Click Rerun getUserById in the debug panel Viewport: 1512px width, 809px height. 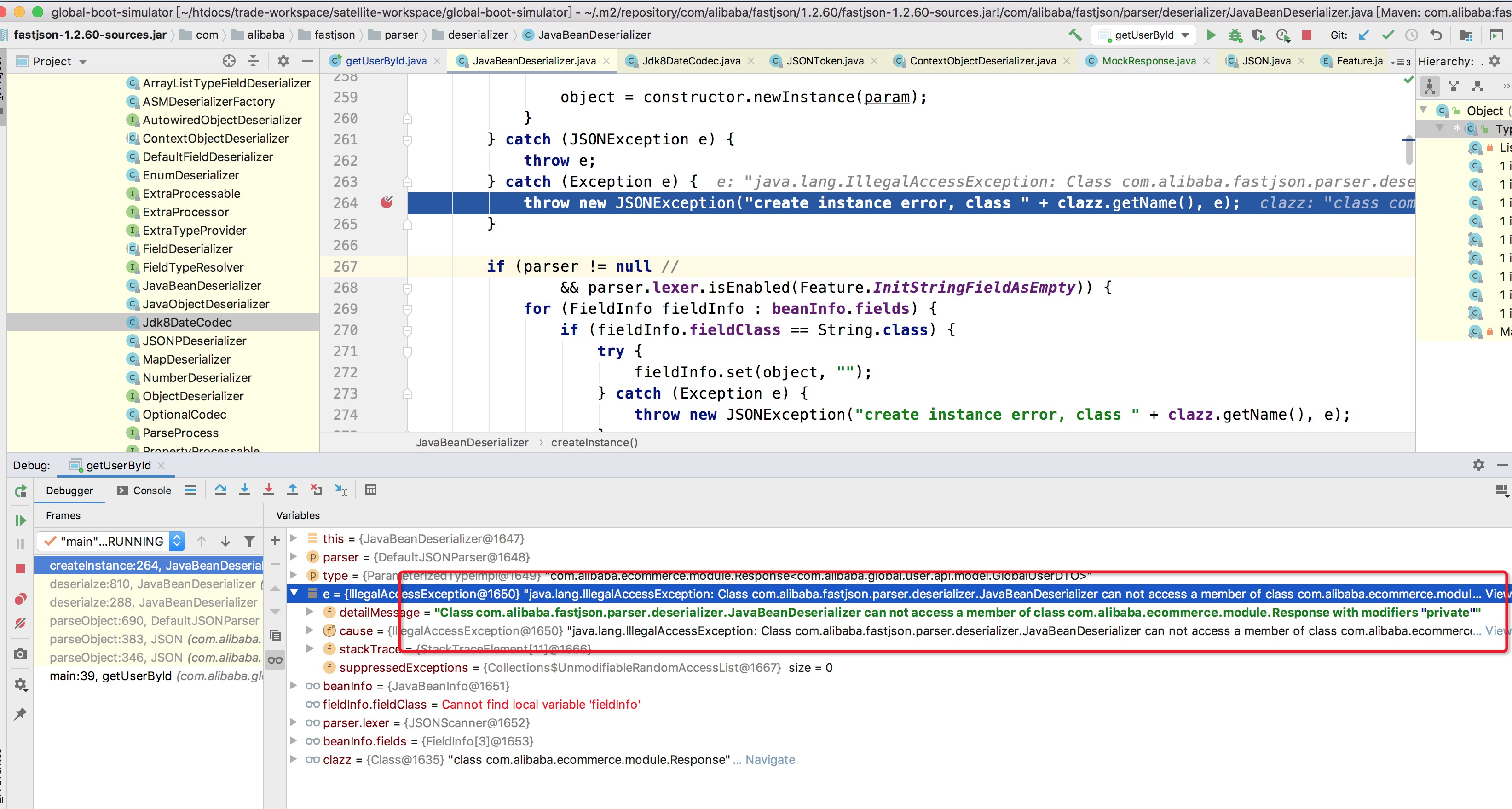(21, 491)
